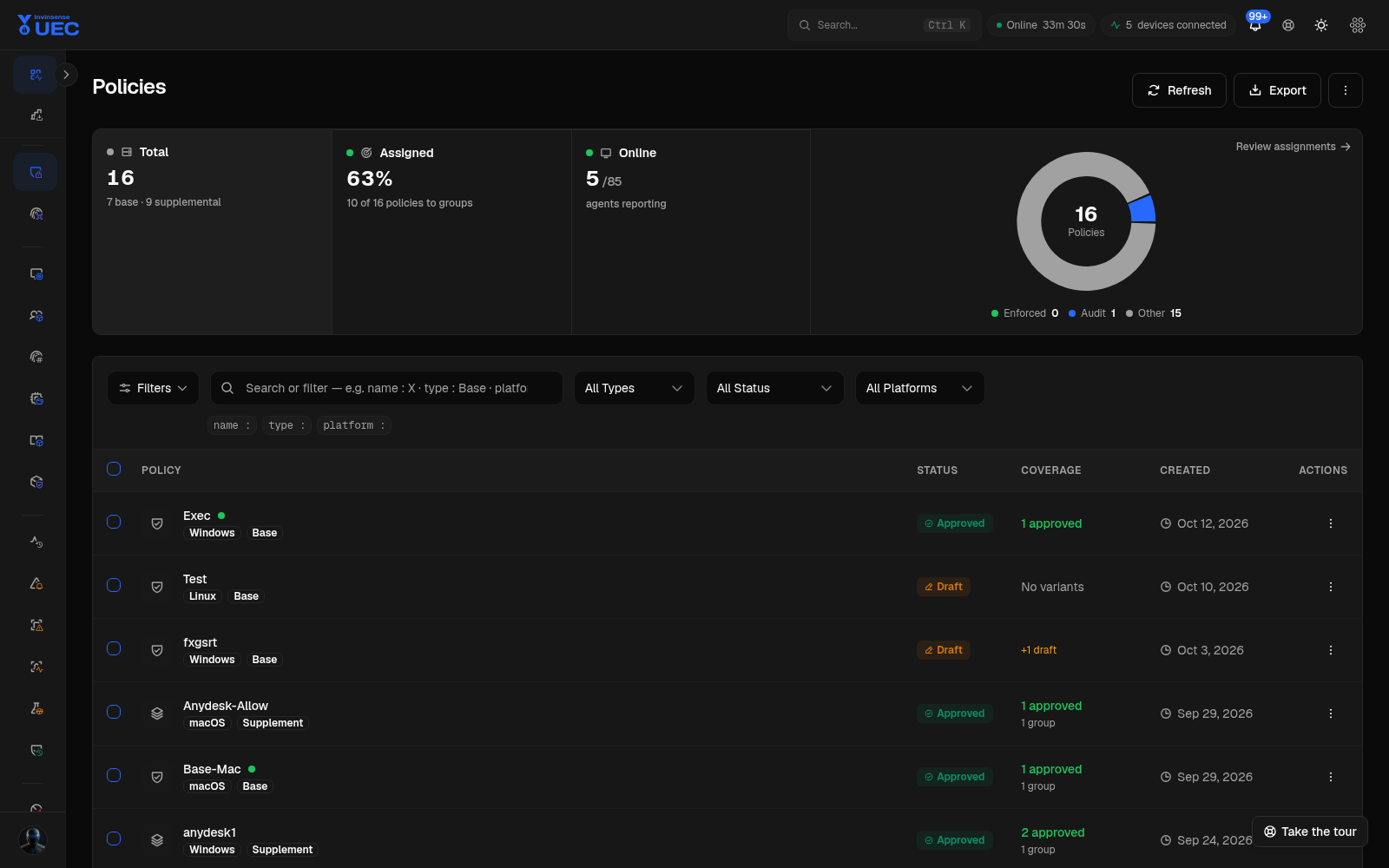The width and height of the screenshot is (1389, 868).
Task: Click the shield icon of Exec row
Action: [157, 523]
